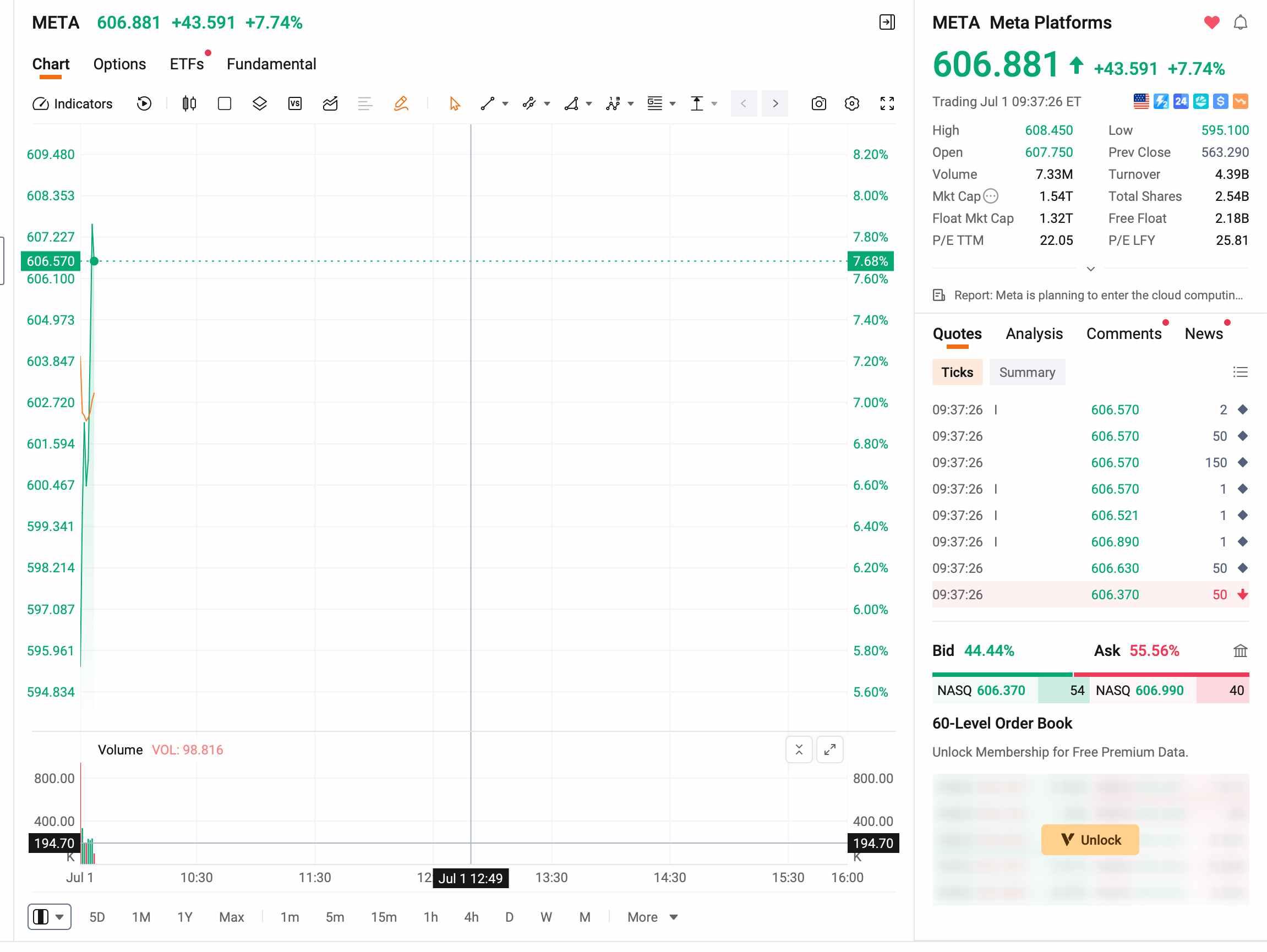1267x952 pixels.
Task: Expand the wave pattern tool dropdown
Action: [631, 103]
